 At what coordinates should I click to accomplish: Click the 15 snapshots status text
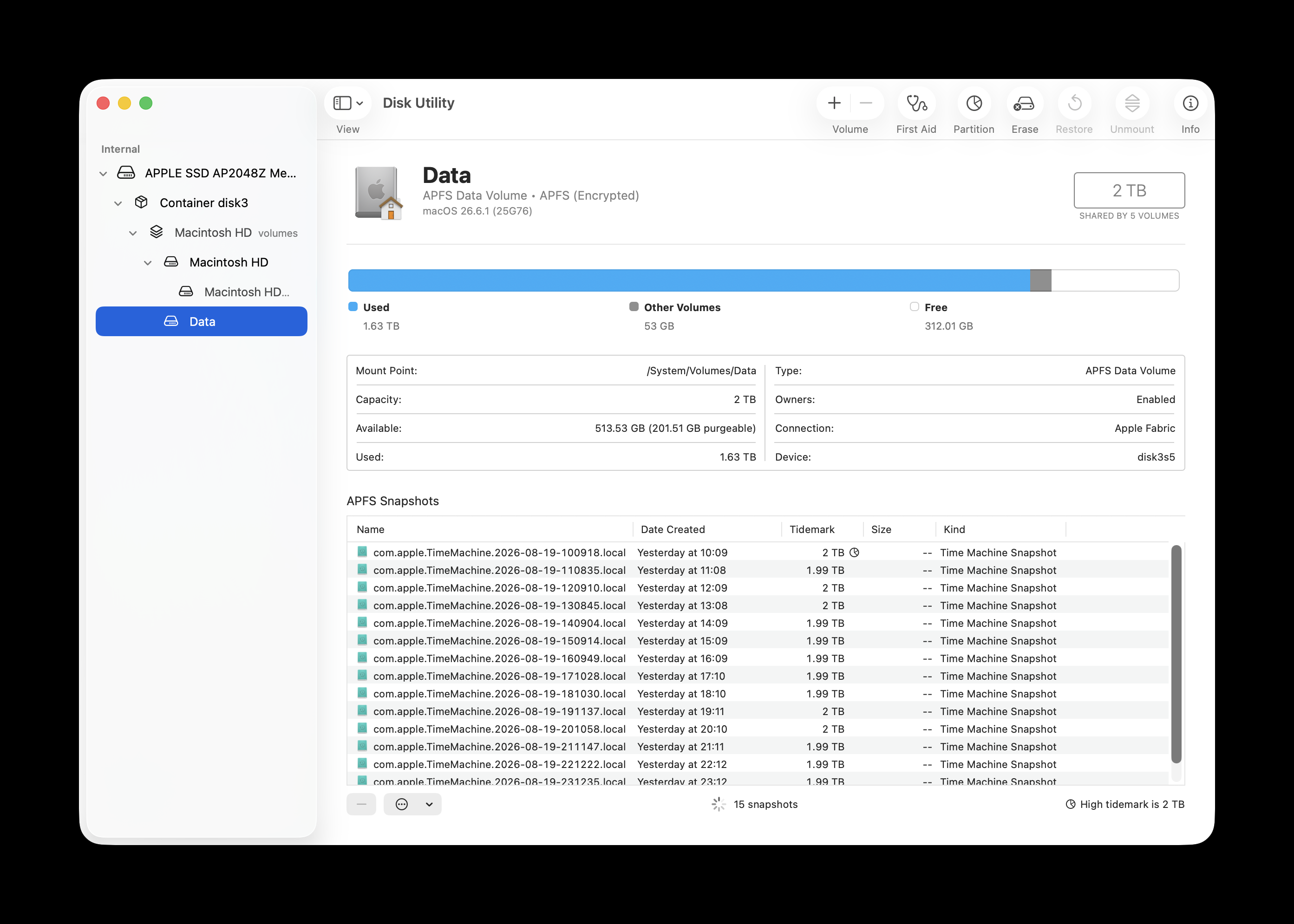(x=765, y=804)
